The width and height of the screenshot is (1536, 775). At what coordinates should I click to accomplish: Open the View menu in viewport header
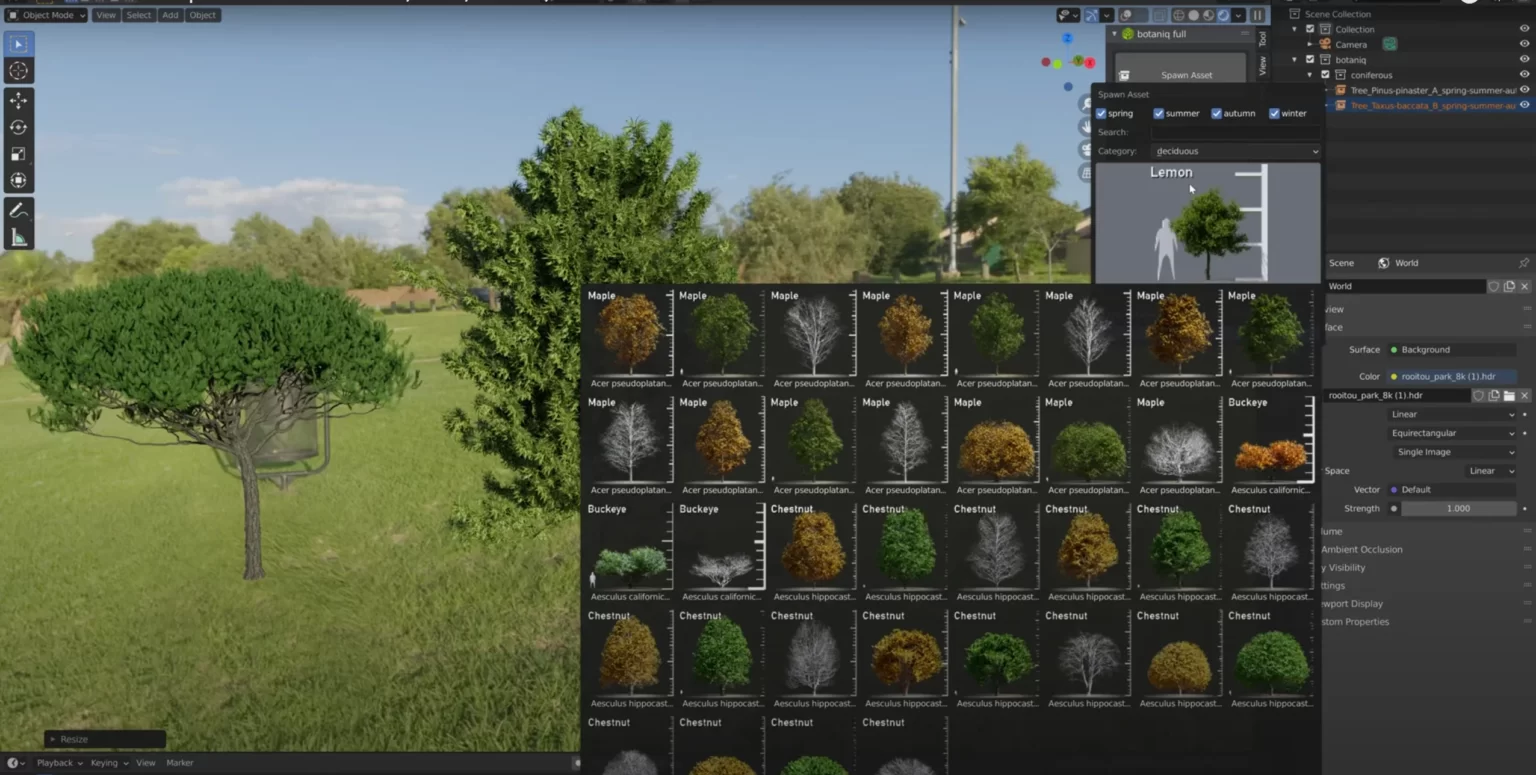coord(105,15)
